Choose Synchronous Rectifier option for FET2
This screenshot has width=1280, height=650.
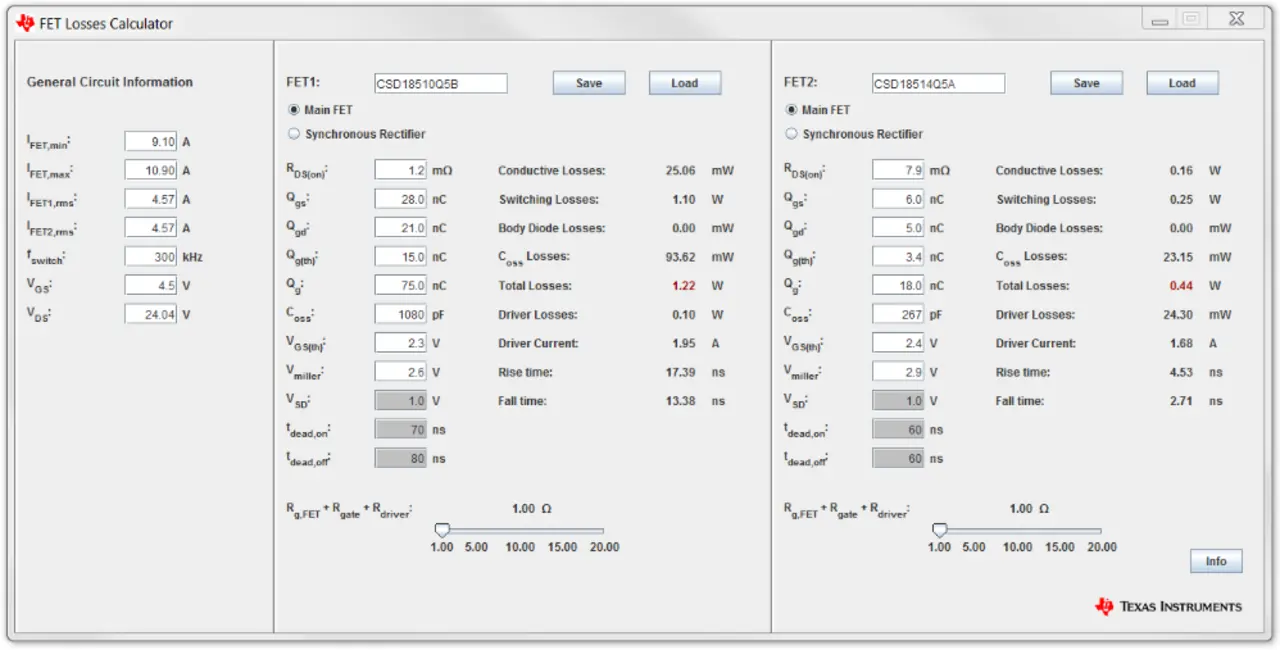tap(792, 134)
